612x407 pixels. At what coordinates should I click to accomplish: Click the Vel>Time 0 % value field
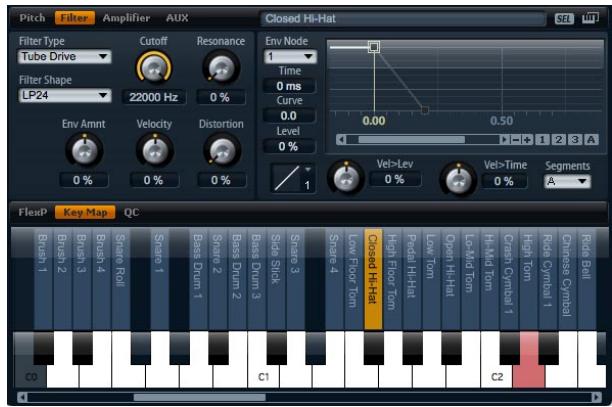504,181
